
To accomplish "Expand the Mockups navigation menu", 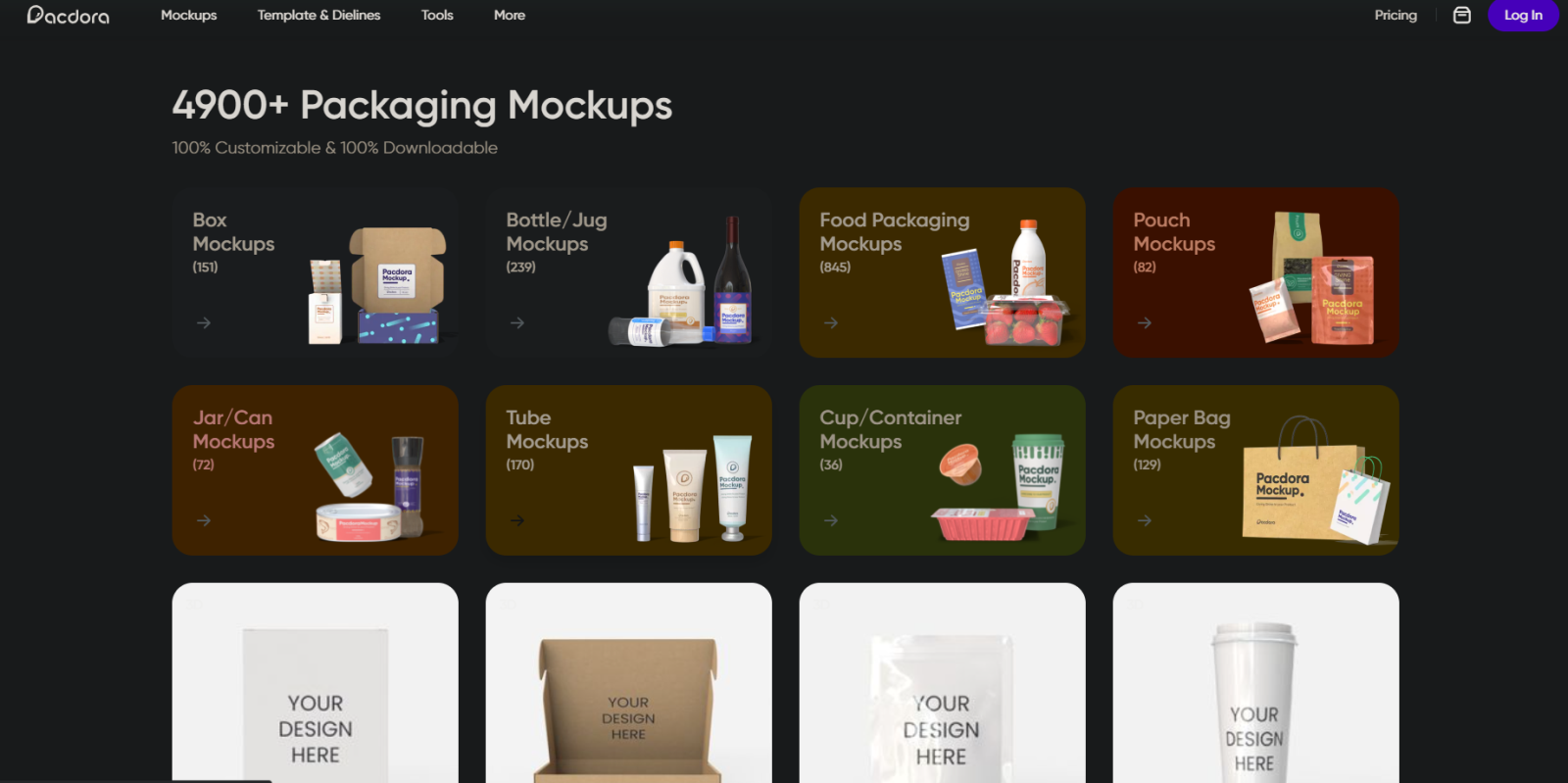I will click(189, 15).
